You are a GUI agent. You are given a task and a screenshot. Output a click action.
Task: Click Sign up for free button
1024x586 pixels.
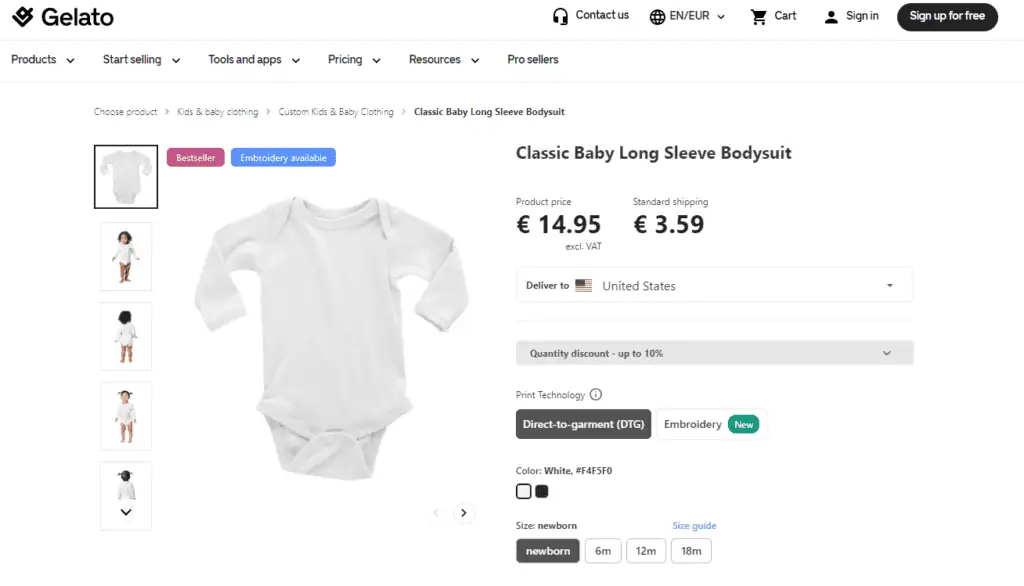click(947, 17)
